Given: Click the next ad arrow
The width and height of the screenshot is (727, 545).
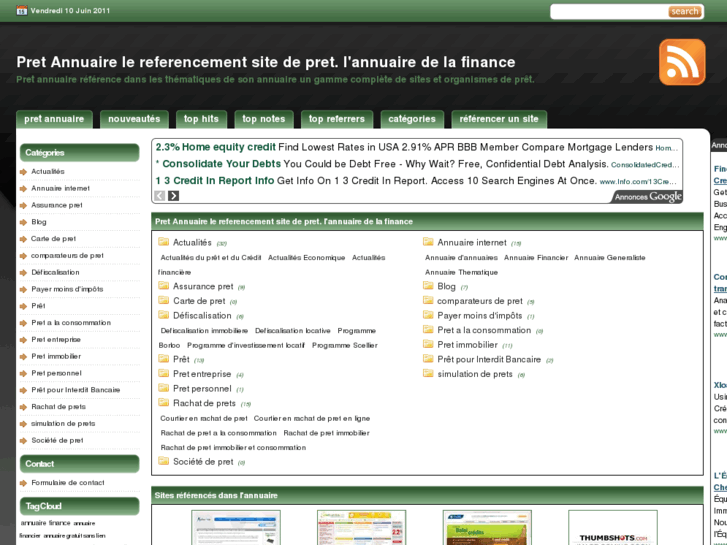Looking at the screenshot, I should tap(173, 196).
